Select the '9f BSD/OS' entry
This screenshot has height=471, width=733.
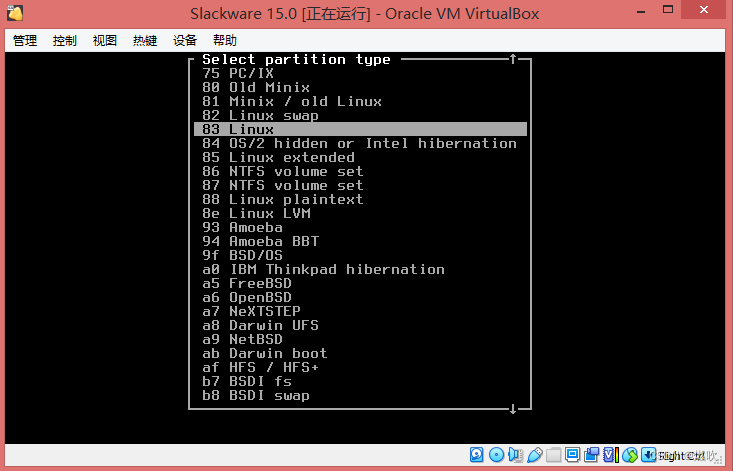[x=360, y=256]
